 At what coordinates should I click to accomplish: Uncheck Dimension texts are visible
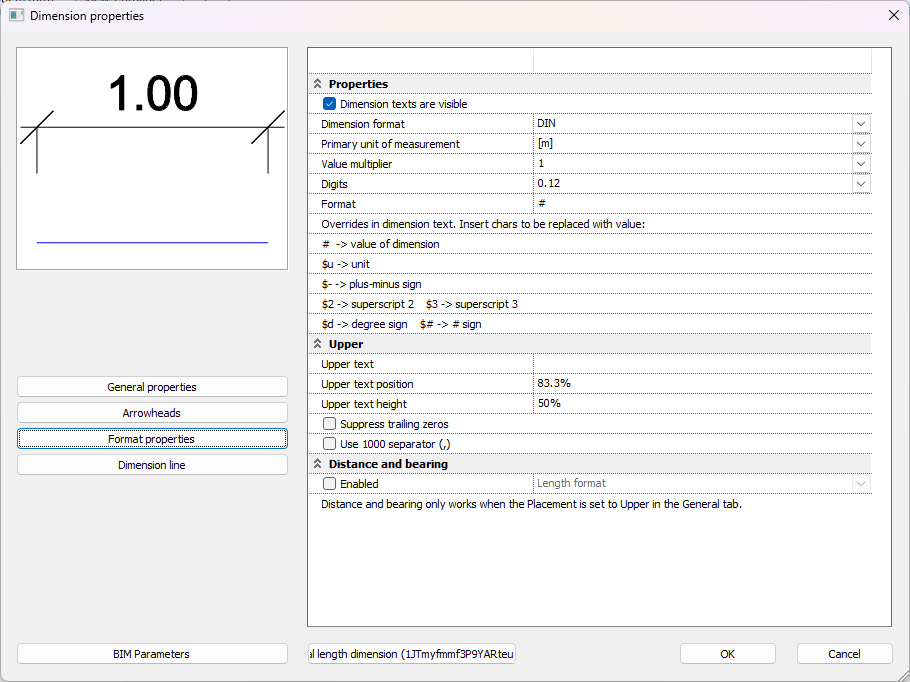pos(329,104)
